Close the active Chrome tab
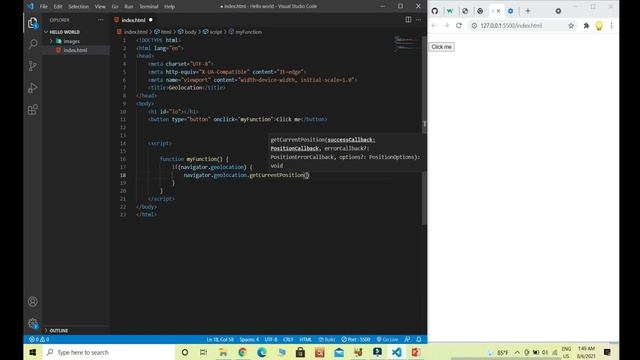This screenshot has height=360, width=640. [x=498, y=11]
